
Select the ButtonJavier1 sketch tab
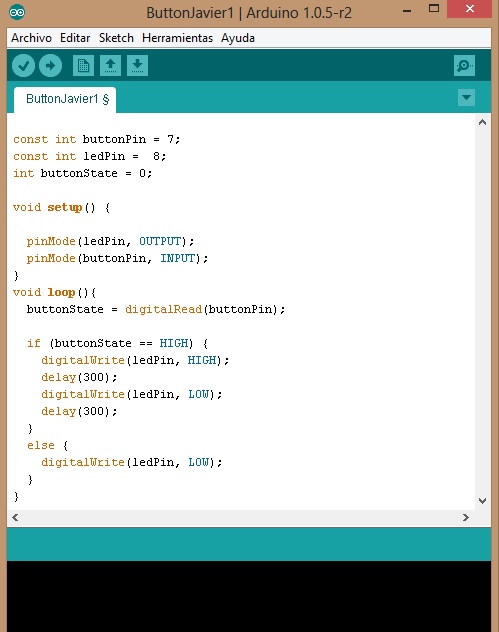pos(65,99)
